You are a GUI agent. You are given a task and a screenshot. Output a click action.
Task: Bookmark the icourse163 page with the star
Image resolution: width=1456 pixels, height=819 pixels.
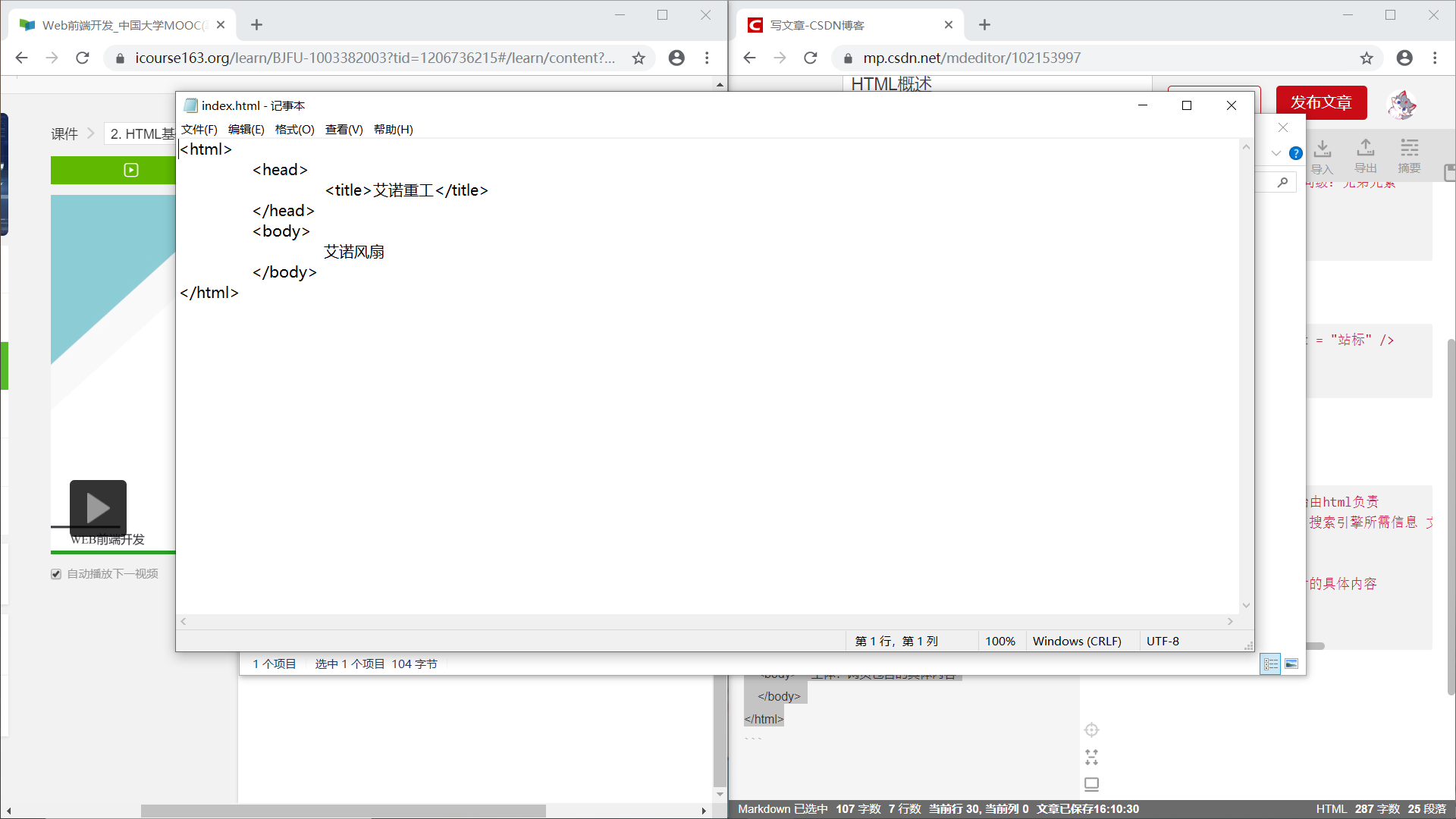[639, 58]
